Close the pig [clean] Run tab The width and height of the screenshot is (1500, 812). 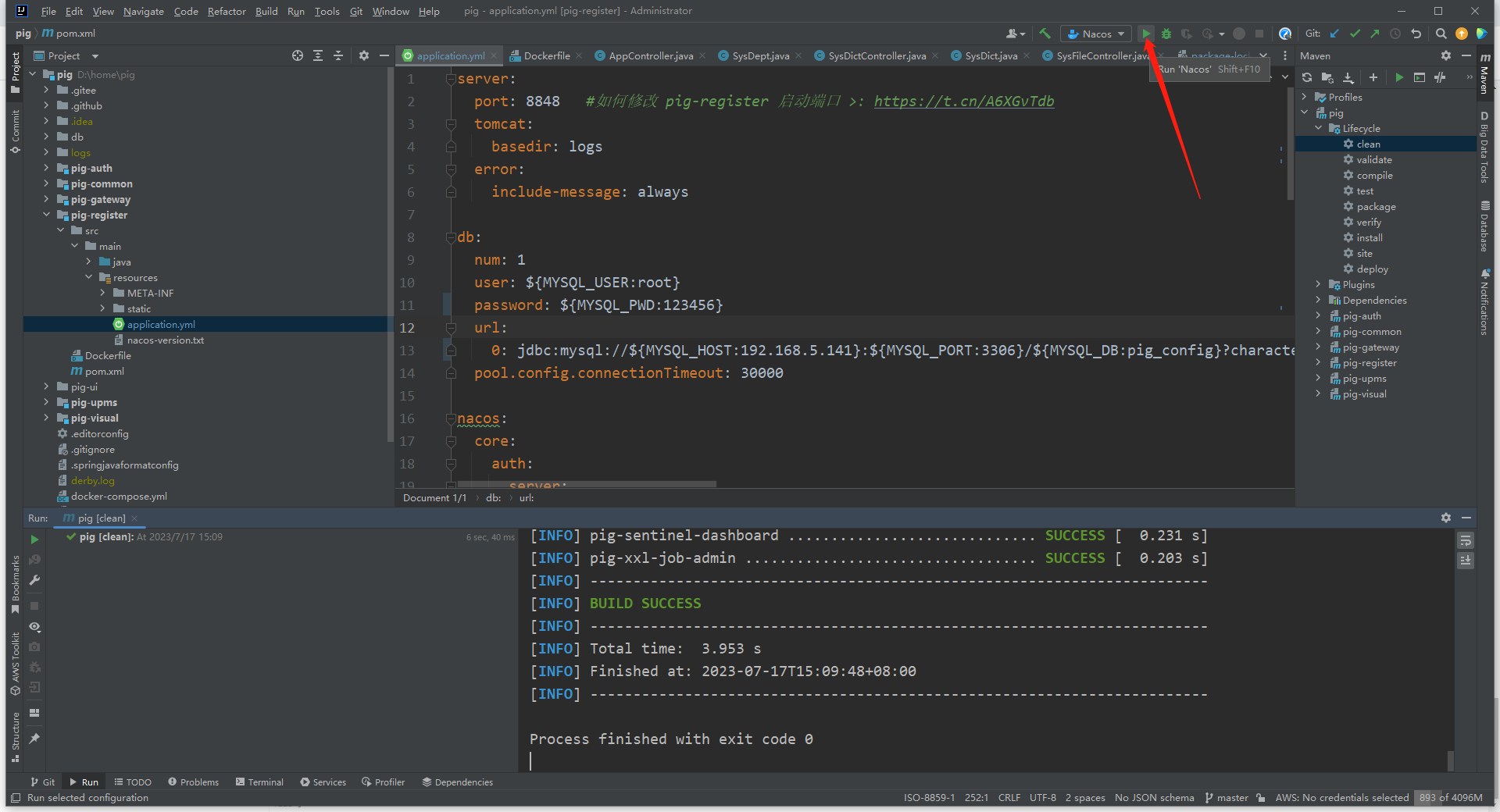pos(134,518)
